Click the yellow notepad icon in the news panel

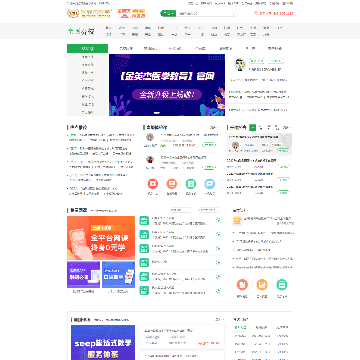pyautogui.click(x=237, y=221)
